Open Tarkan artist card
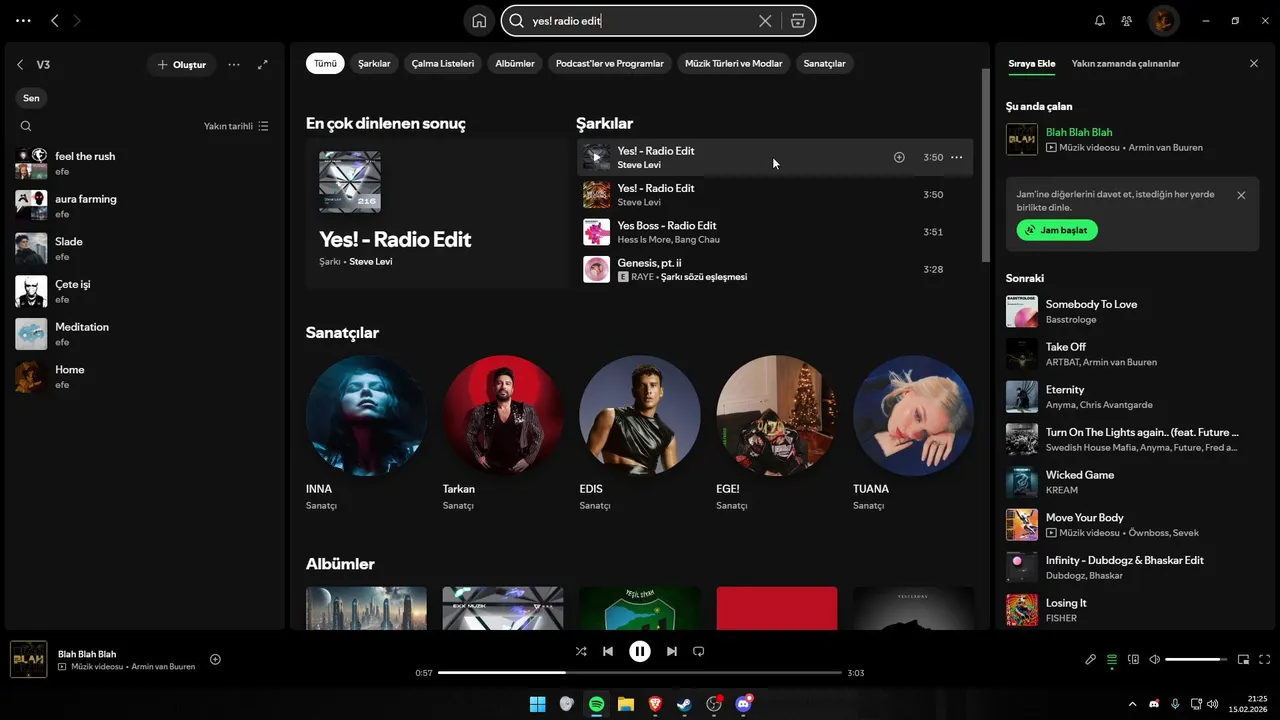This screenshot has height=720, width=1280. [x=503, y=435]
